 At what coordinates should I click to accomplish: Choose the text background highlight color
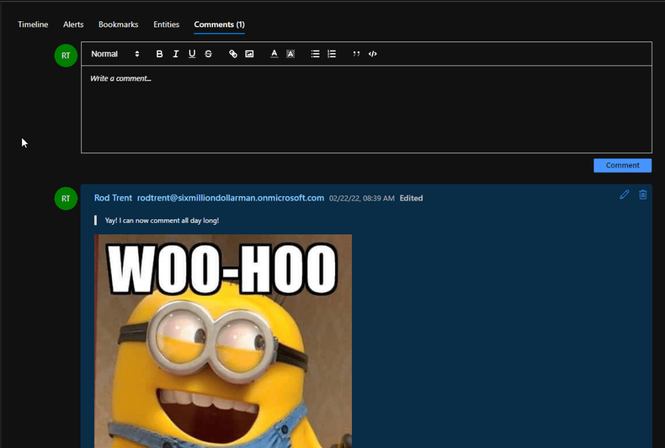coord(290,54)
